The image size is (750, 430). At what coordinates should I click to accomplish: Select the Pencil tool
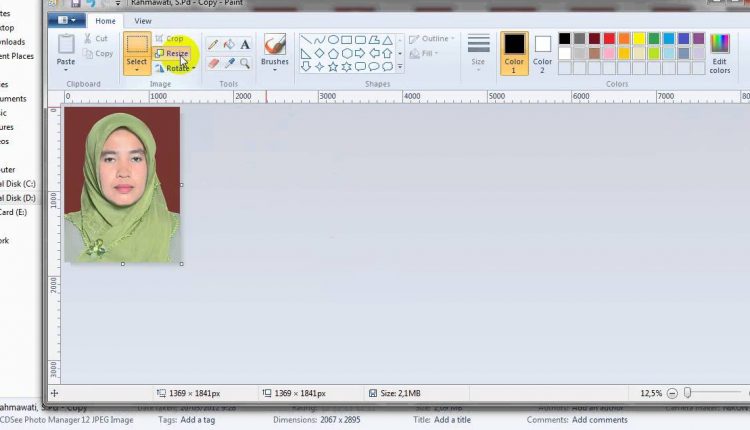tap(213, 45)
